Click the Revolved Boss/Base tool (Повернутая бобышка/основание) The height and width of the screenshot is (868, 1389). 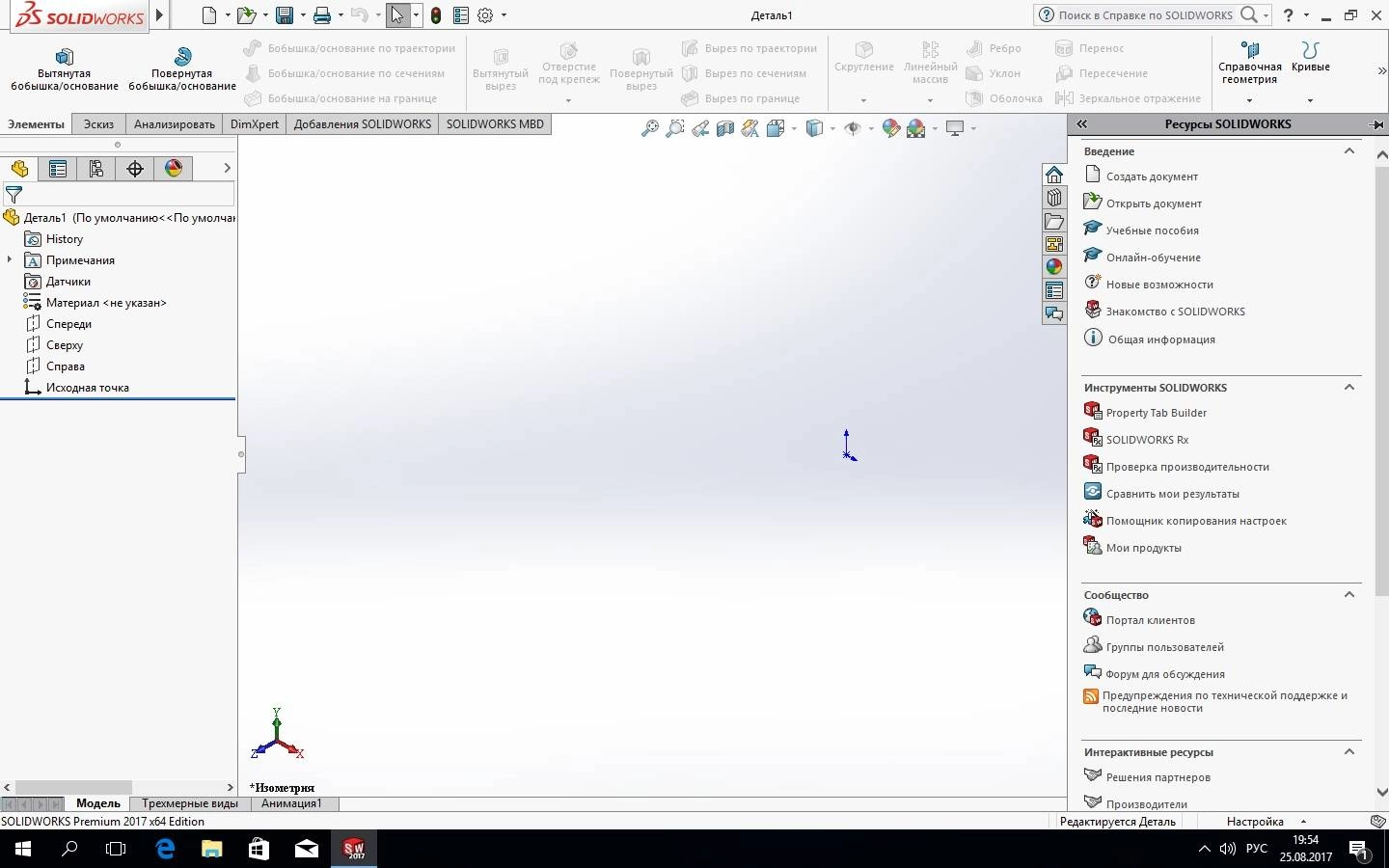[x=181, y=69]
